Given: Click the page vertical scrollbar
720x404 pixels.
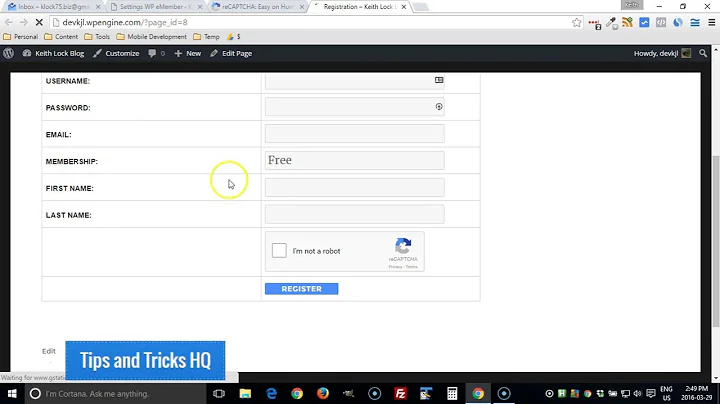Looking at the screenshot, I should click(x=715, y=241).
